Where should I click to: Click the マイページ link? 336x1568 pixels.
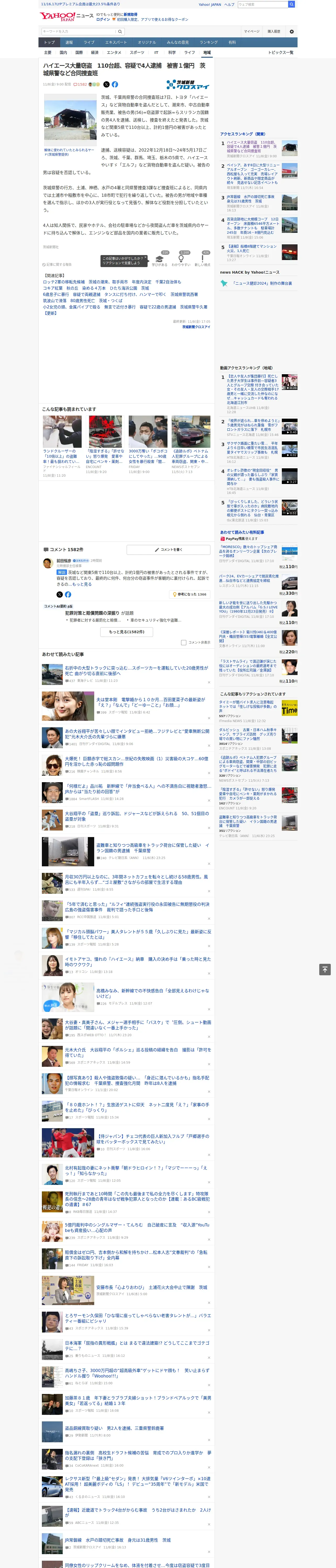click(252, 31)
